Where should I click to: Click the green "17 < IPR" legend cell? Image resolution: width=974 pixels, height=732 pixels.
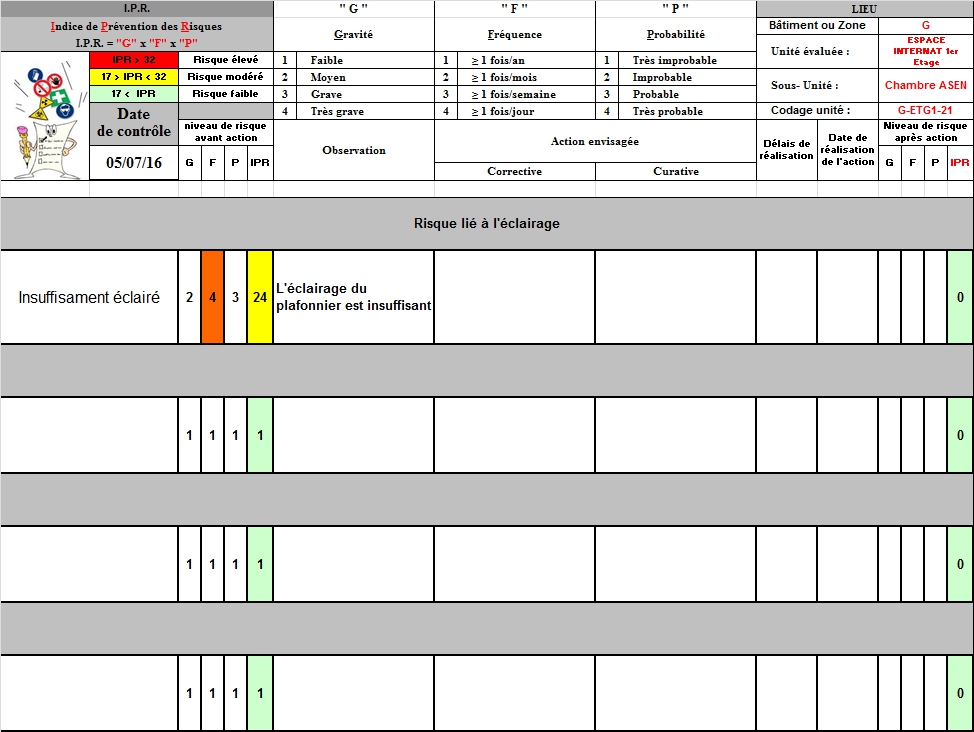click(x=133, y=94)
